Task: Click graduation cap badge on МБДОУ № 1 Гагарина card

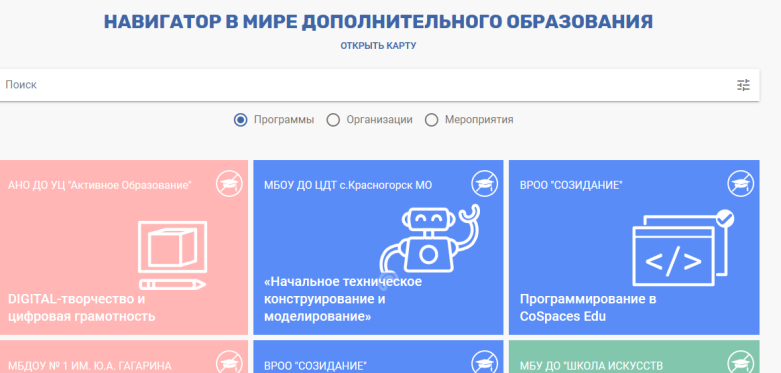Action: [x=229, y=362]
